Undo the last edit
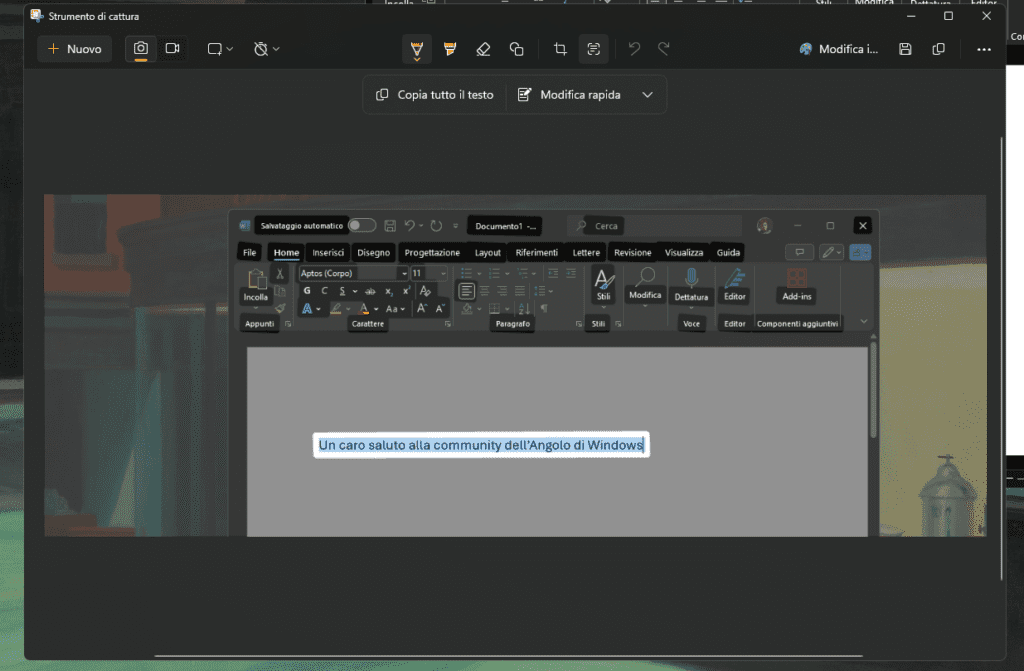Screen dimensions: 1024x671 click(633, 49)
